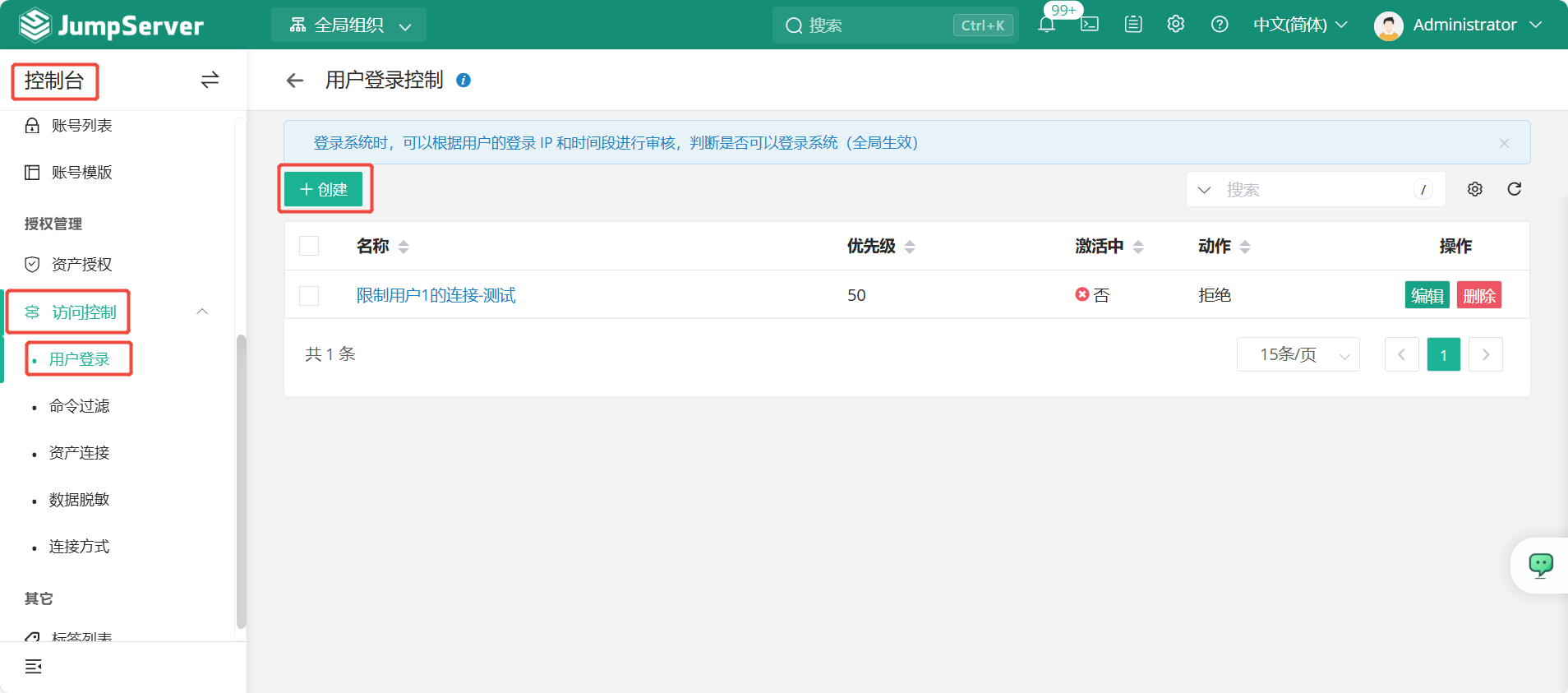Open the chat assistant floating icon
This screenshot has width=1568, height=693.
tap(1540, 565)
